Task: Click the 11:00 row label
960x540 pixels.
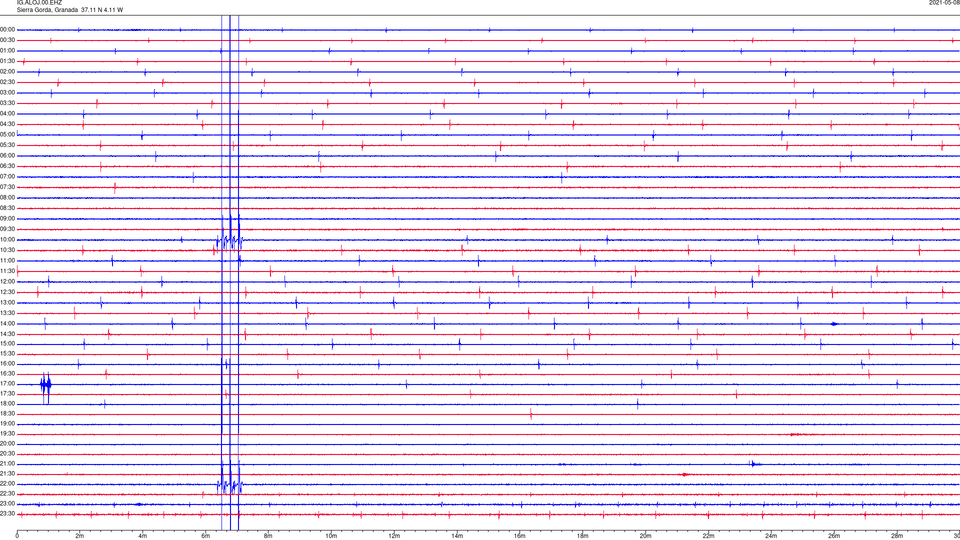Action: [8, 261]
